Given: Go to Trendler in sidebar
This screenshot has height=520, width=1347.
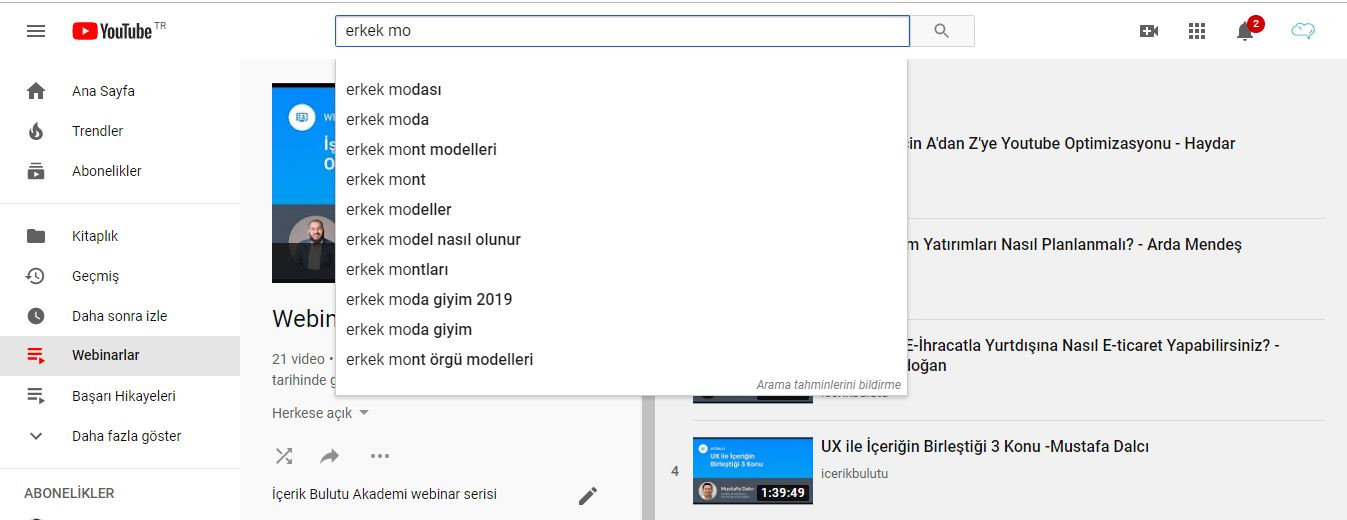Looking at the screenshot, I should pos(97,131).
